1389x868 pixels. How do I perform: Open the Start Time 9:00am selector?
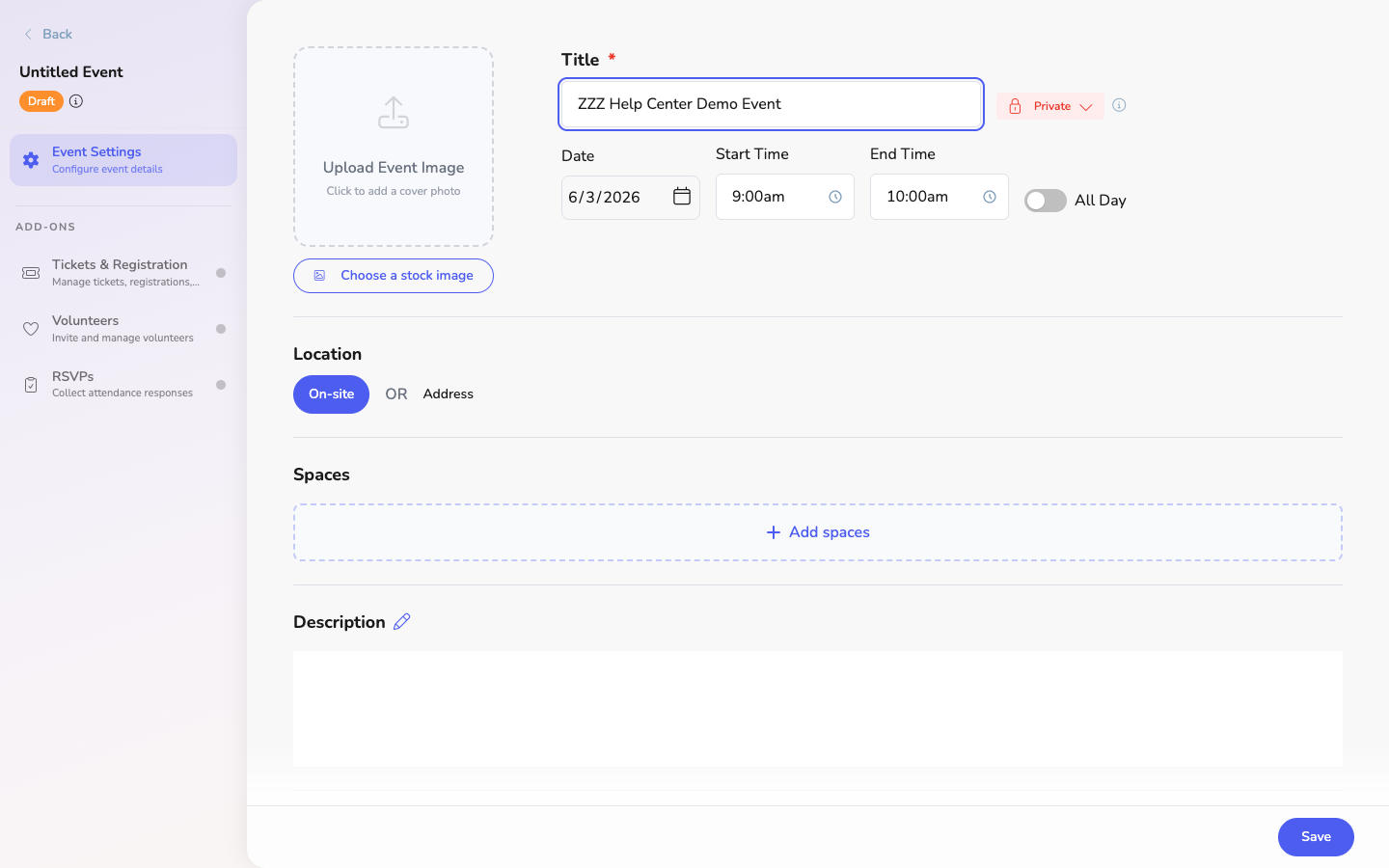[x=785, y=197]
